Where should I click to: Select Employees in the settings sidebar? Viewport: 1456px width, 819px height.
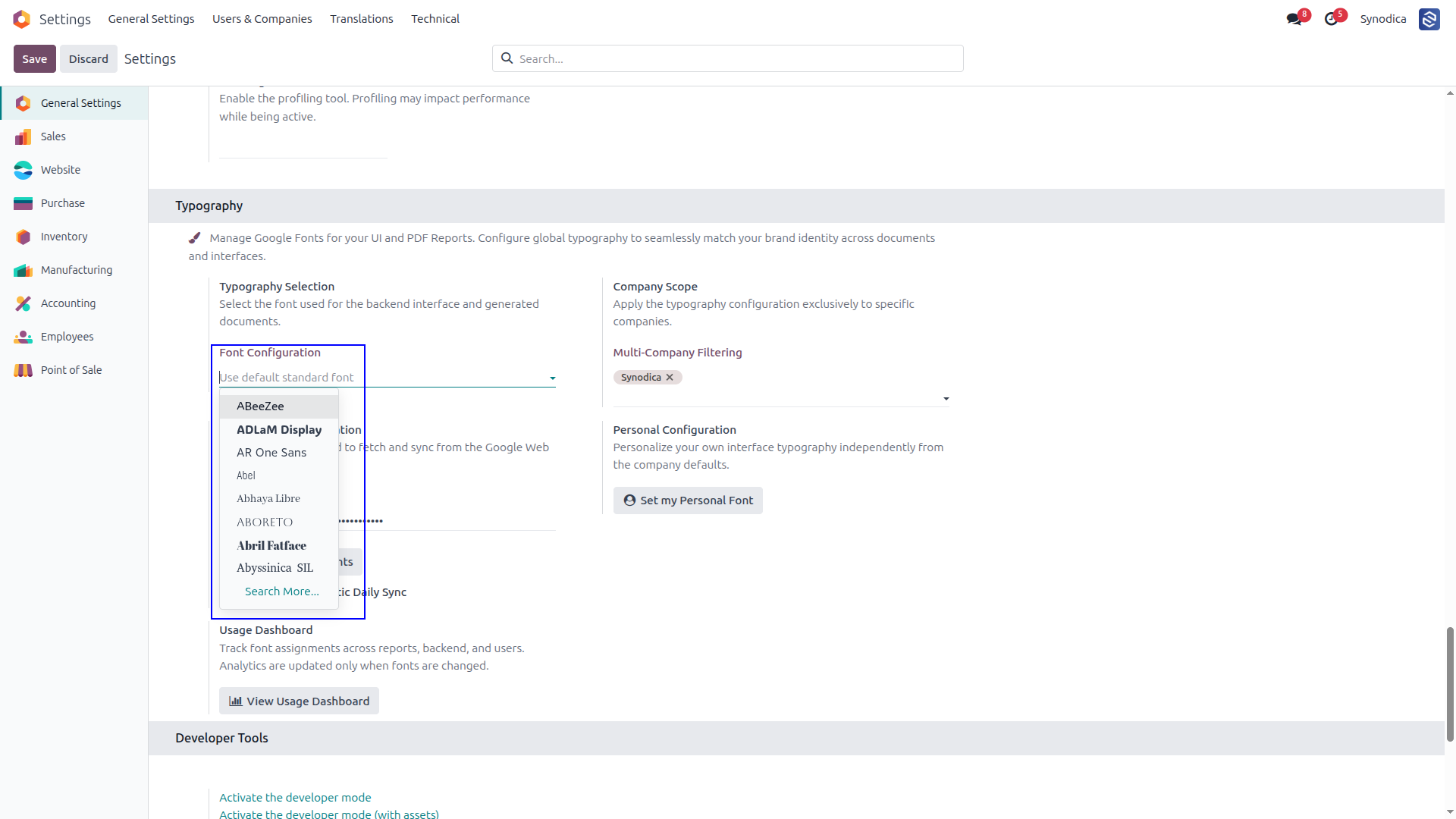[74, 337]
